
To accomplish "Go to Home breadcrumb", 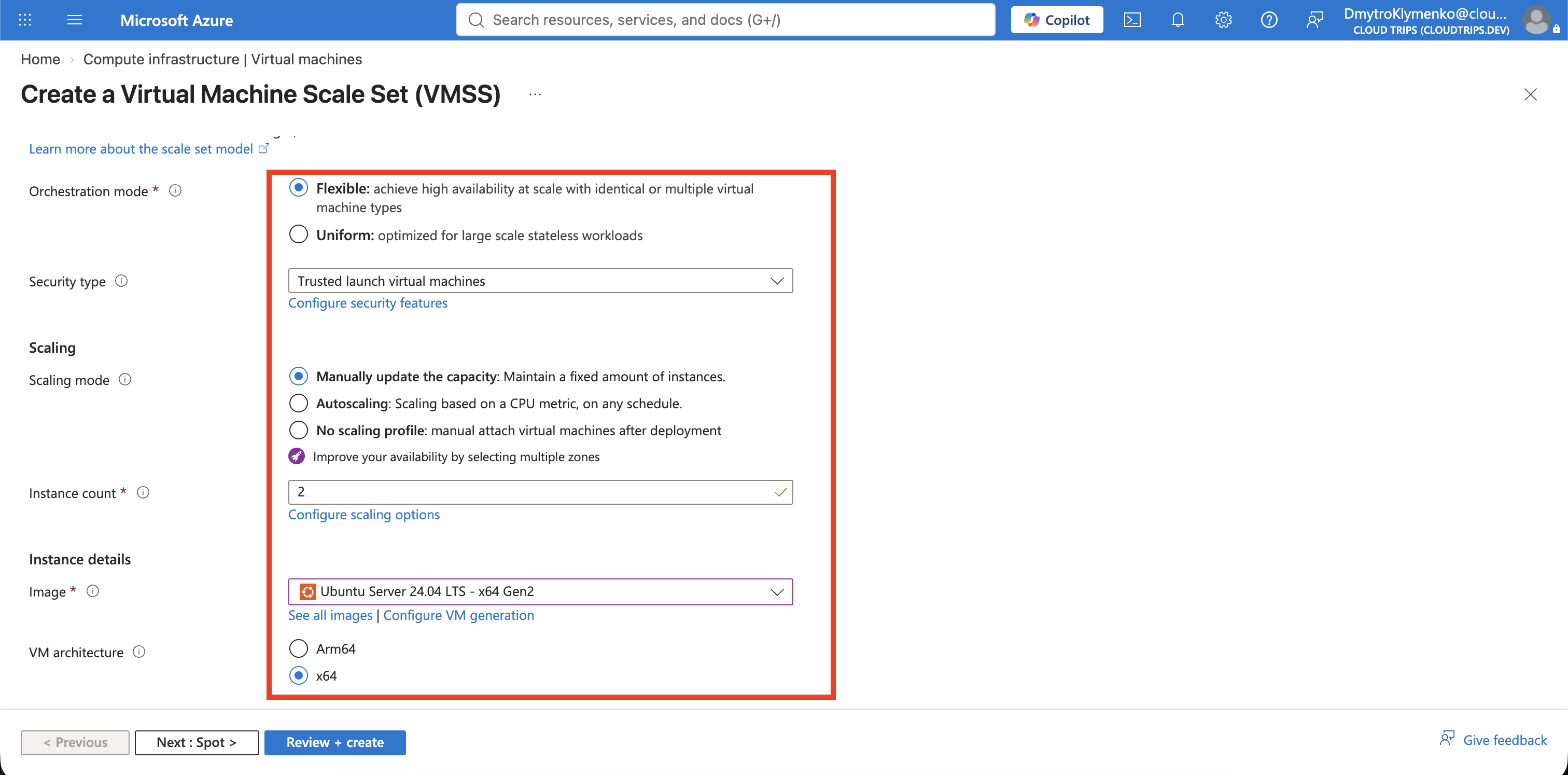I will [x=40, y=59].
